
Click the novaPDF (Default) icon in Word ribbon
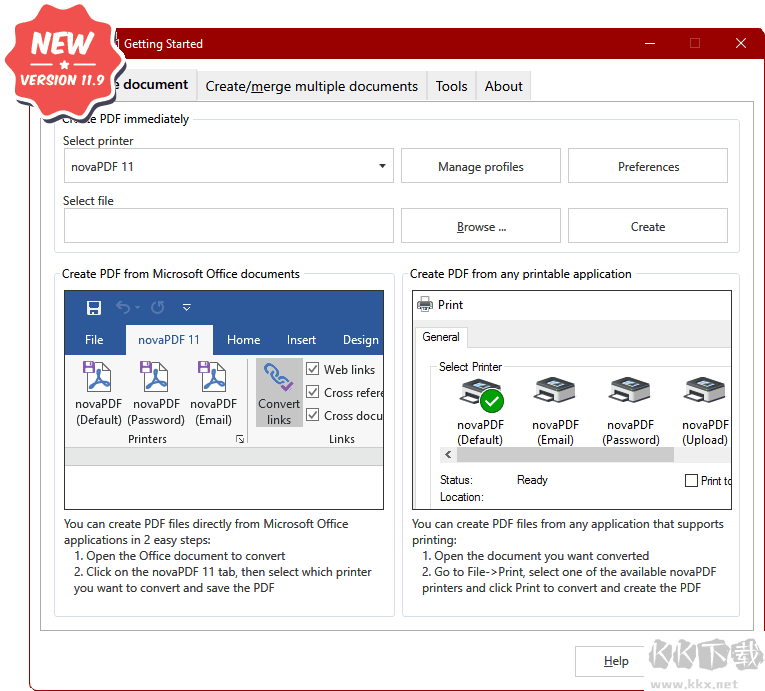99,378
